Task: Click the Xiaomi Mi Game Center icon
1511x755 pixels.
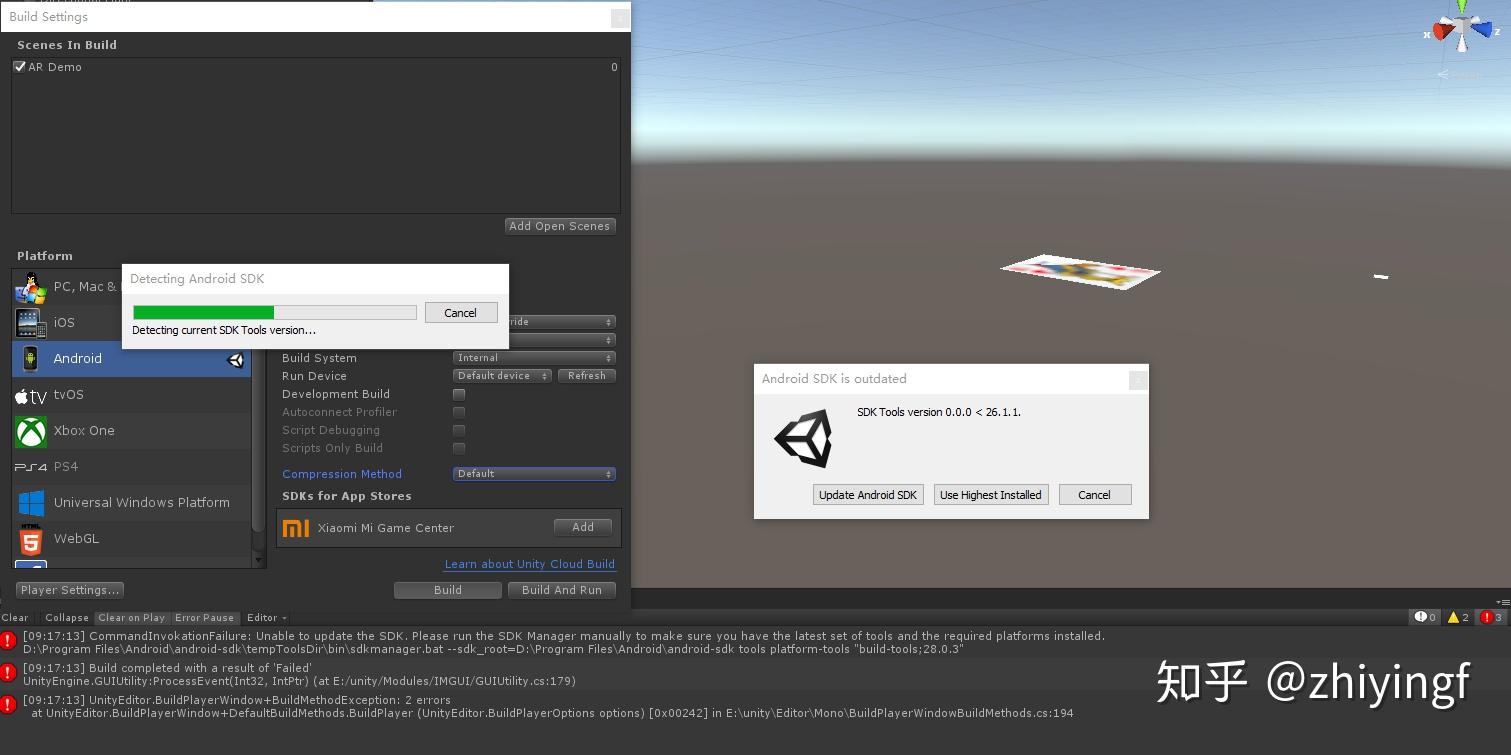Action: [x=296, y=527]
